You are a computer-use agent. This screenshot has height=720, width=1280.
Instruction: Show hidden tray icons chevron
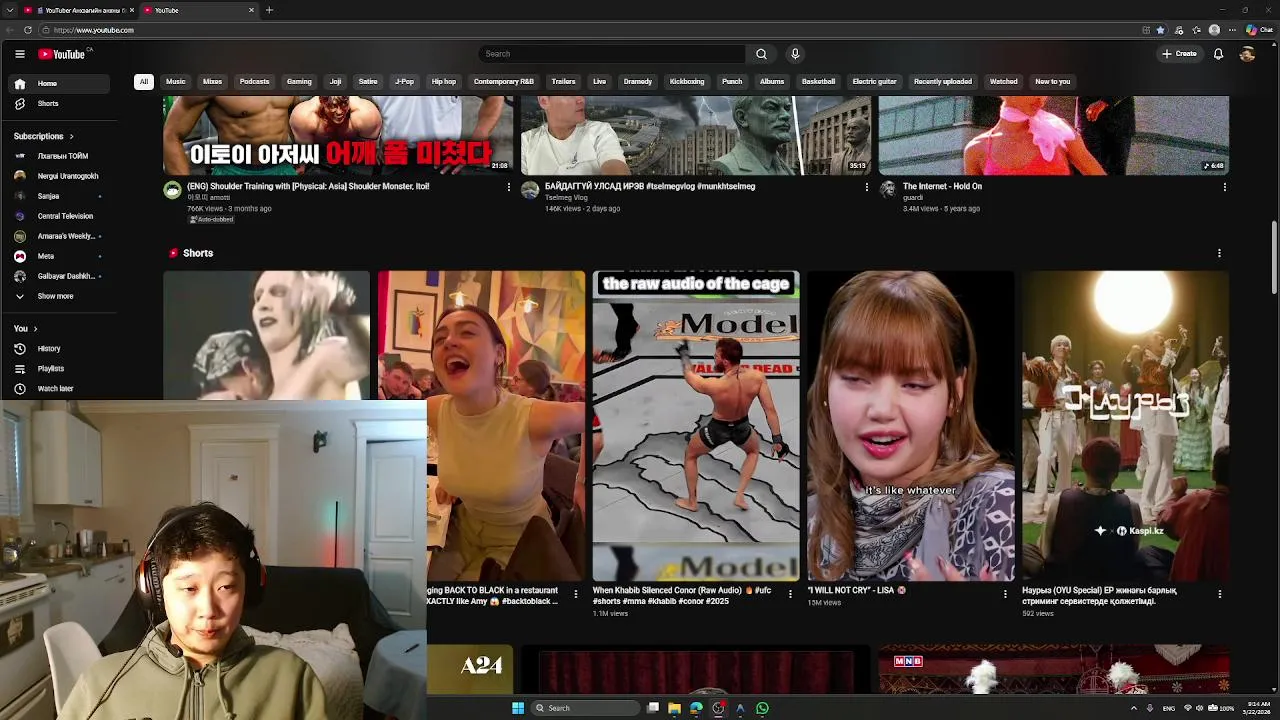tap(1133, 708)
